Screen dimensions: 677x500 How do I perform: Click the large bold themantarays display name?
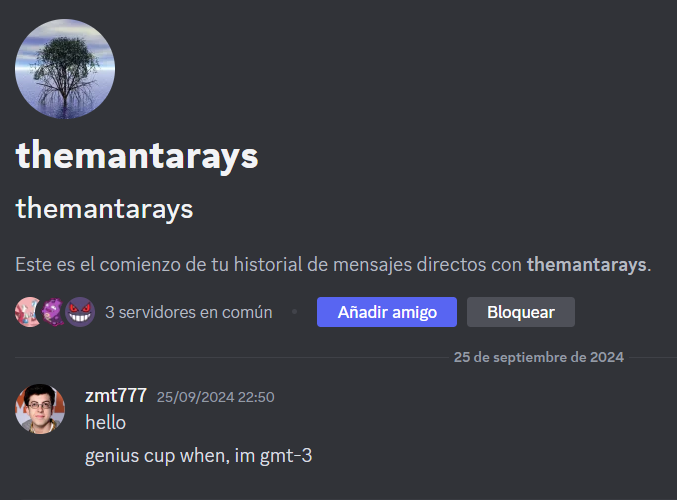[137, 156]
